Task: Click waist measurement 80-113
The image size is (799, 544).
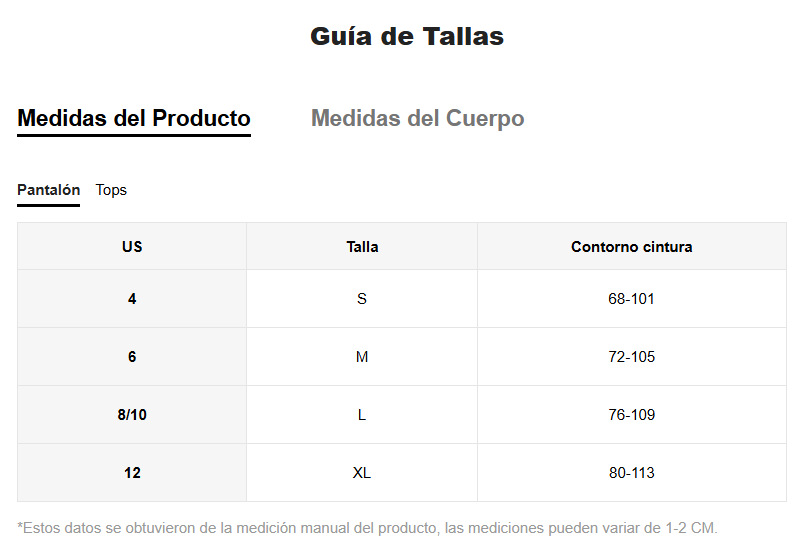Action: coord(631,473)
